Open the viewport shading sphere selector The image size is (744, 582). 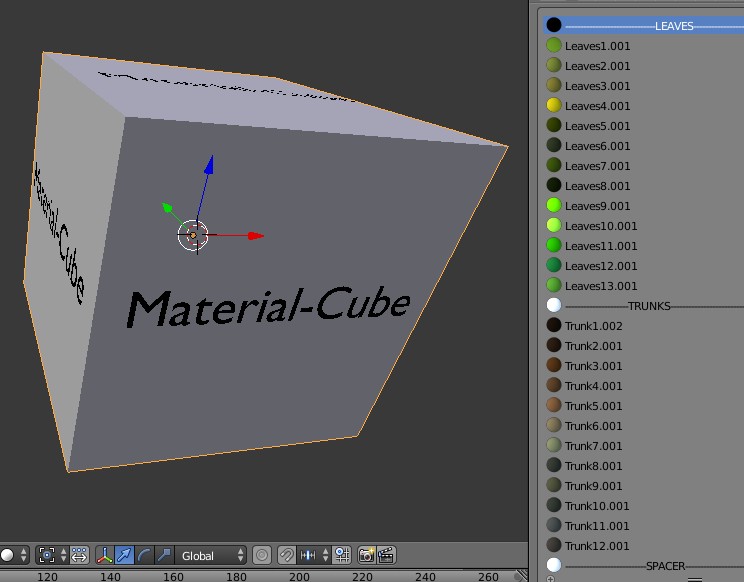[x=13, y=555]
